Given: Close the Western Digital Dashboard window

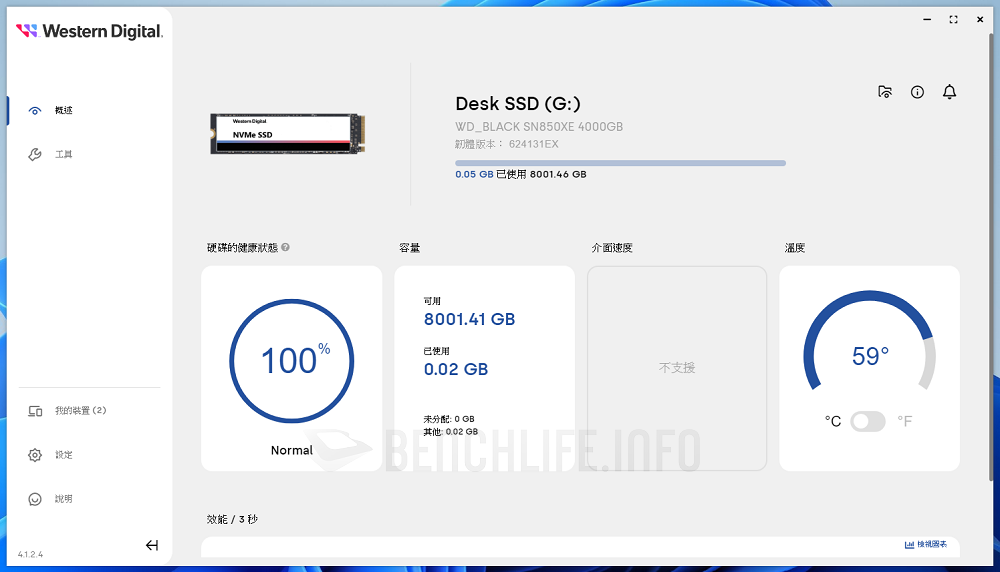Looking at the screenshot, I should pos(980,20).
